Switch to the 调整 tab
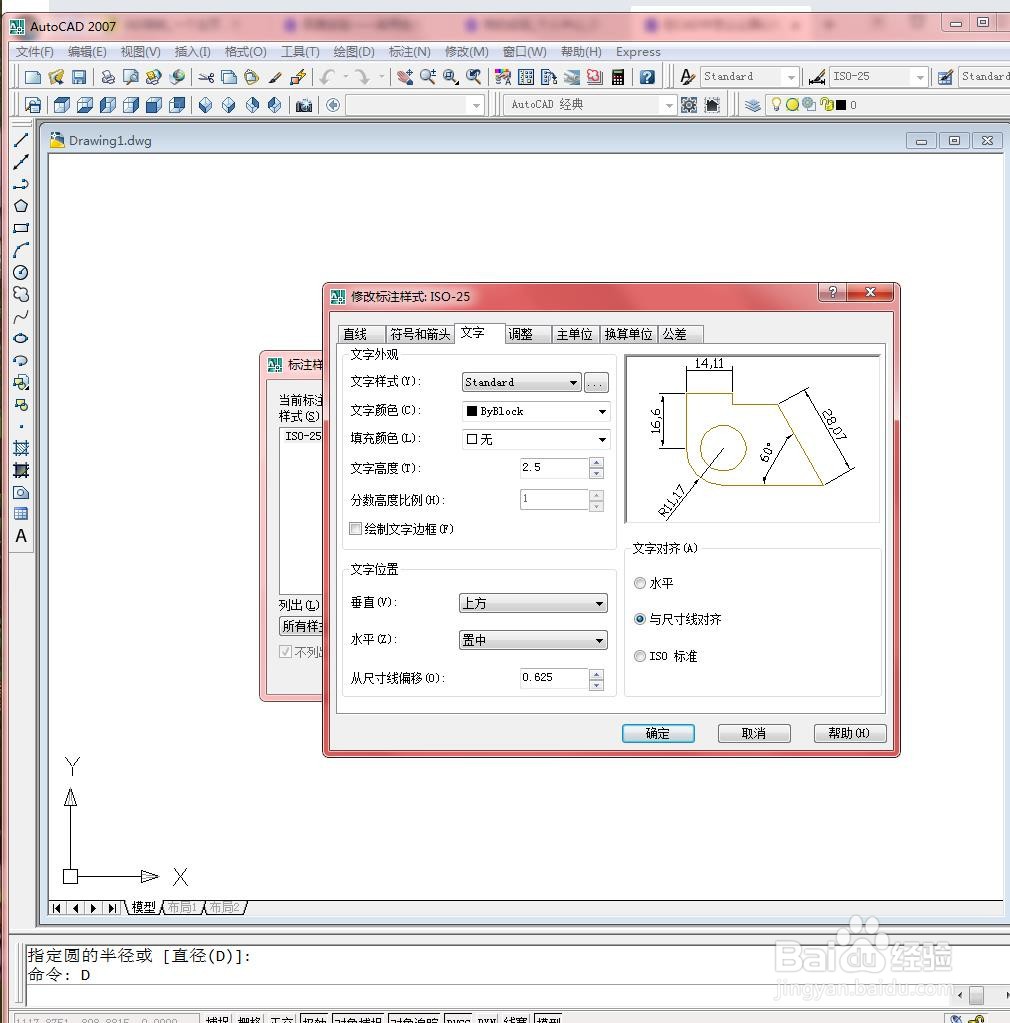 [527, 334]
